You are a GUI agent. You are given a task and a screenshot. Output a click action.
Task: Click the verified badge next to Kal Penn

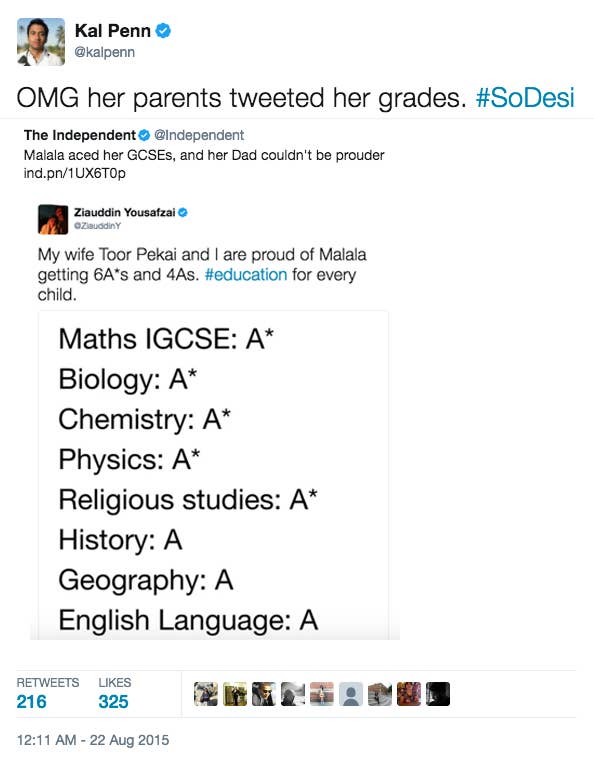click(x=163, y=31)
